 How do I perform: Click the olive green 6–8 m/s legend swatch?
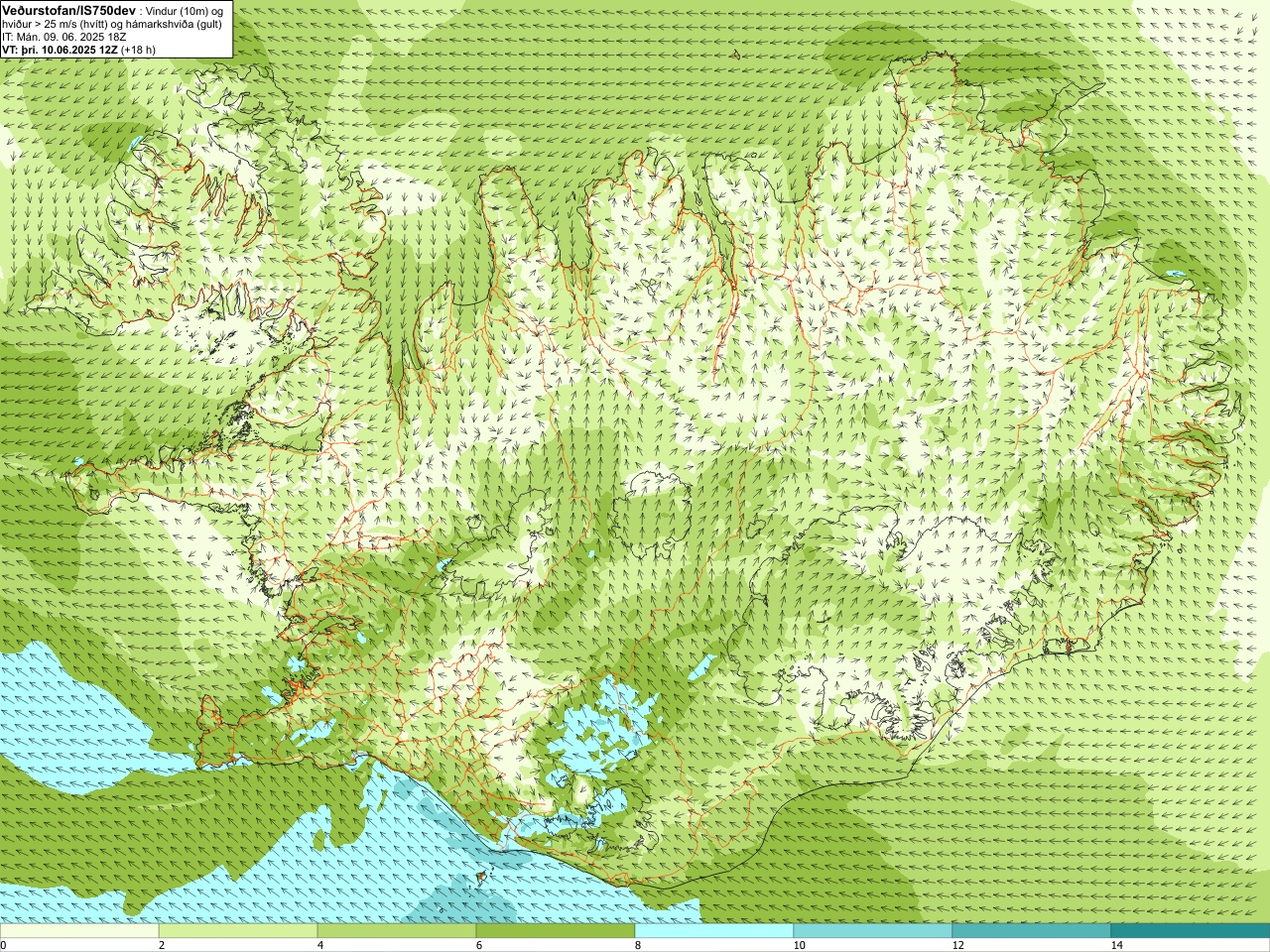[x=556, y=931]
